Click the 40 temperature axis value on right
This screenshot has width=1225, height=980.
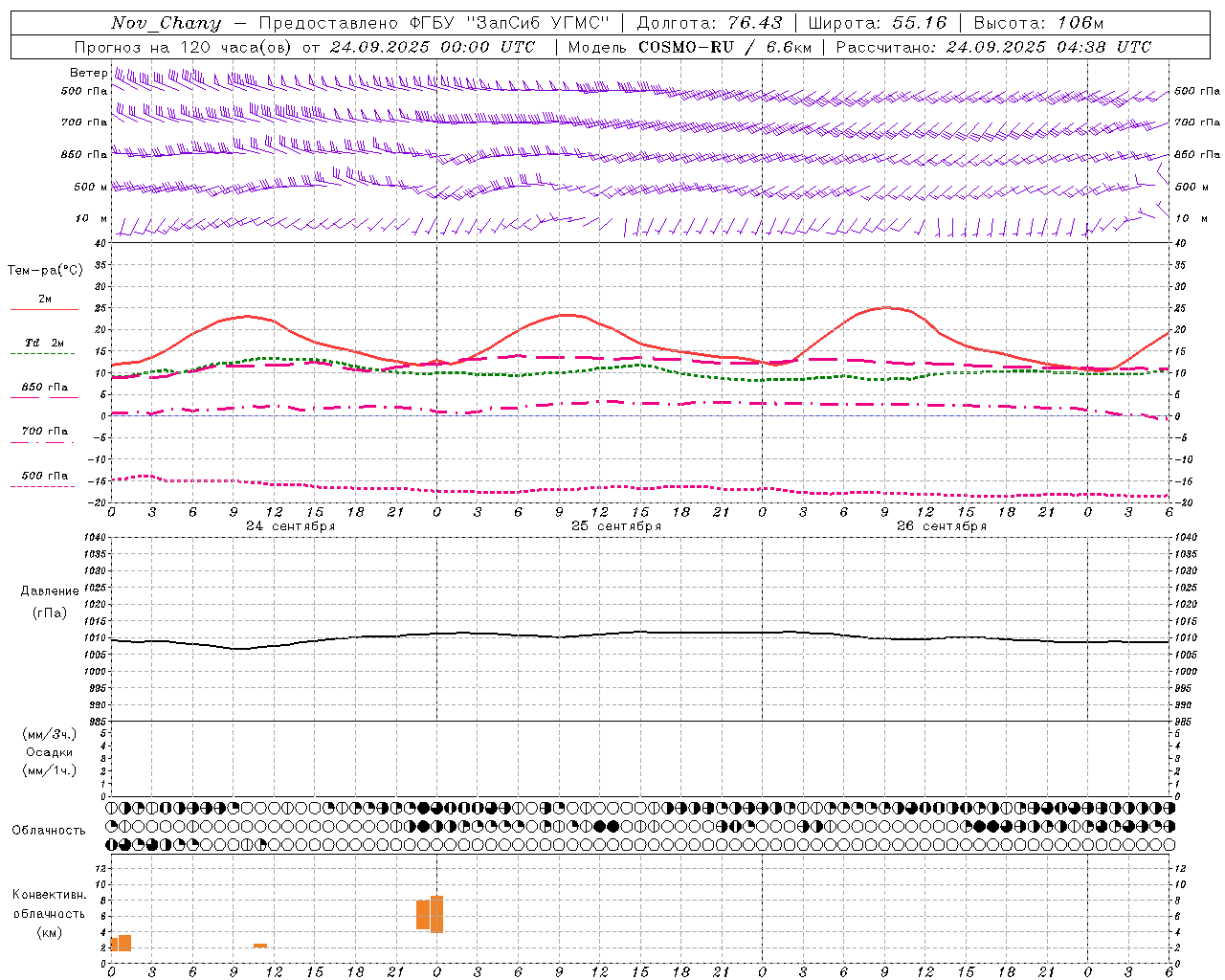coord(1181,243)
